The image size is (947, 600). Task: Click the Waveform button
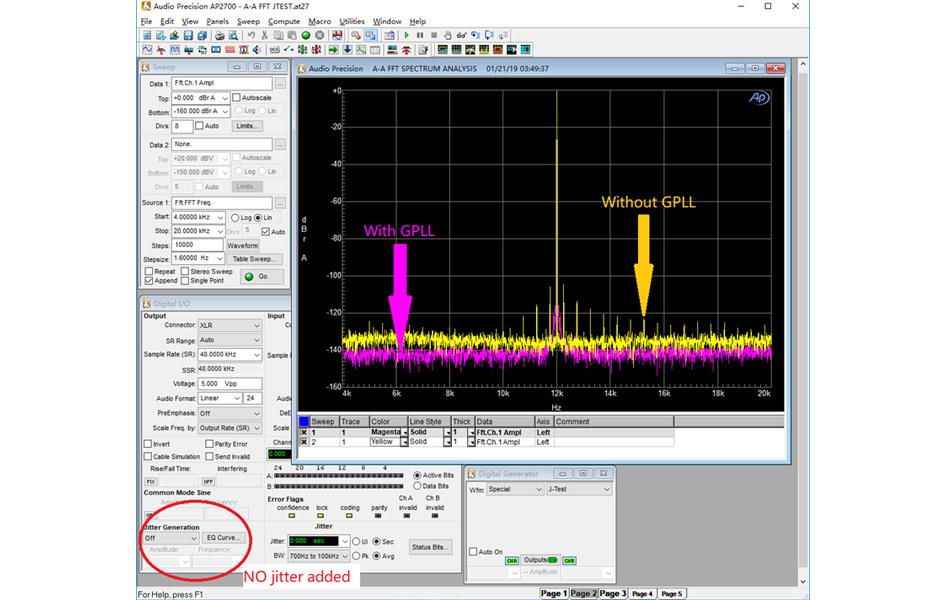point(243,245)
